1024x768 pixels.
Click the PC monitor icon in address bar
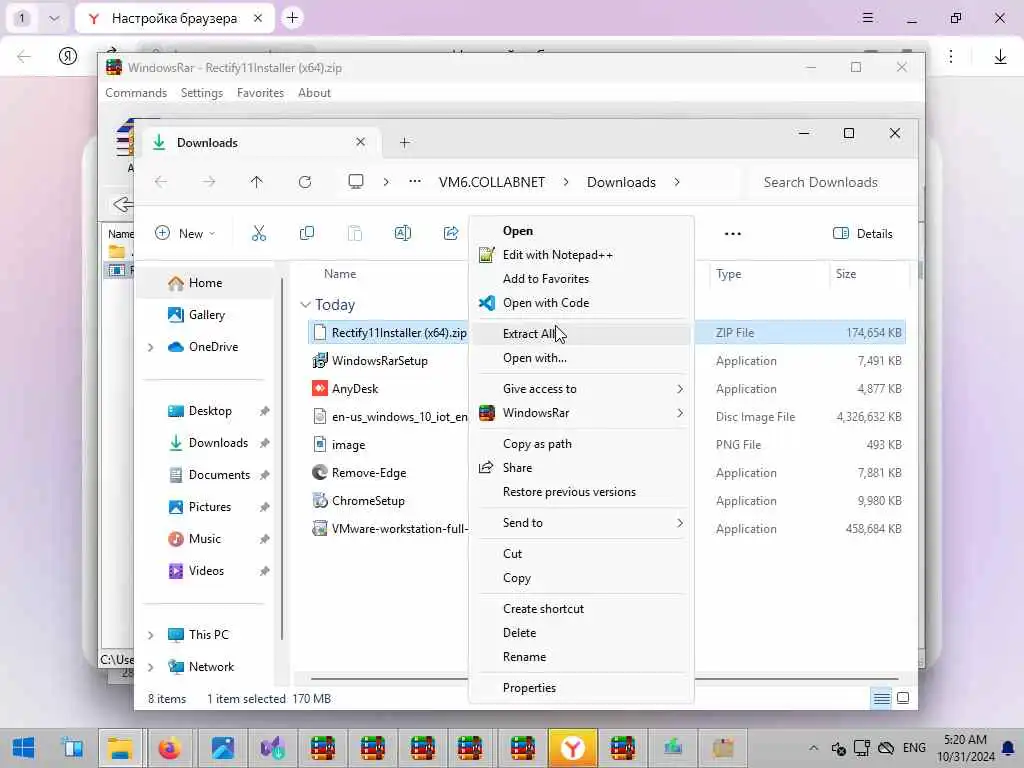[356, 182]
